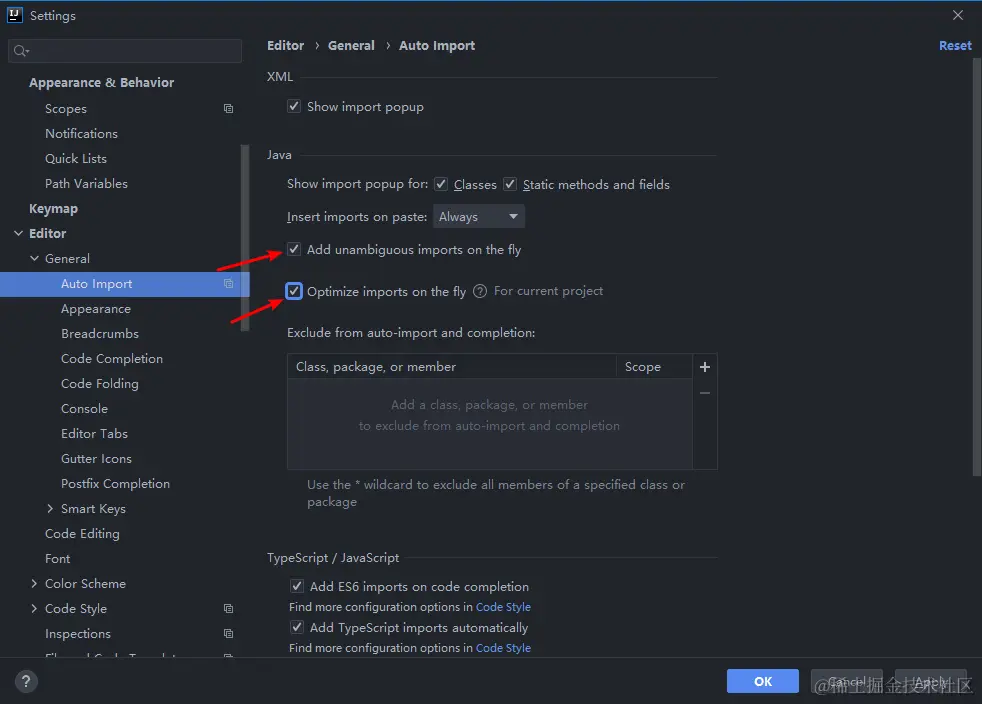Toggle Add unambiguous imports on the fly
The height and width of the screenshot is (704, 982).
(294, 249)
